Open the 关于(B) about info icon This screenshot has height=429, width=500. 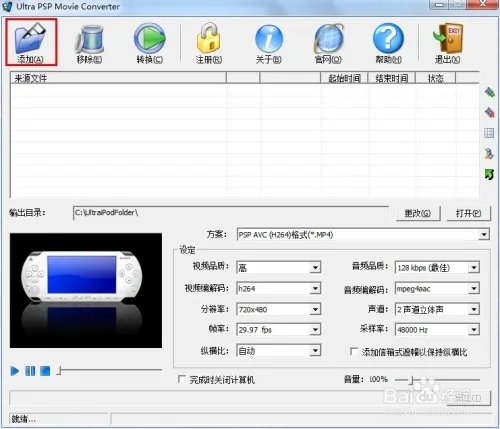[x=269, y=38]
